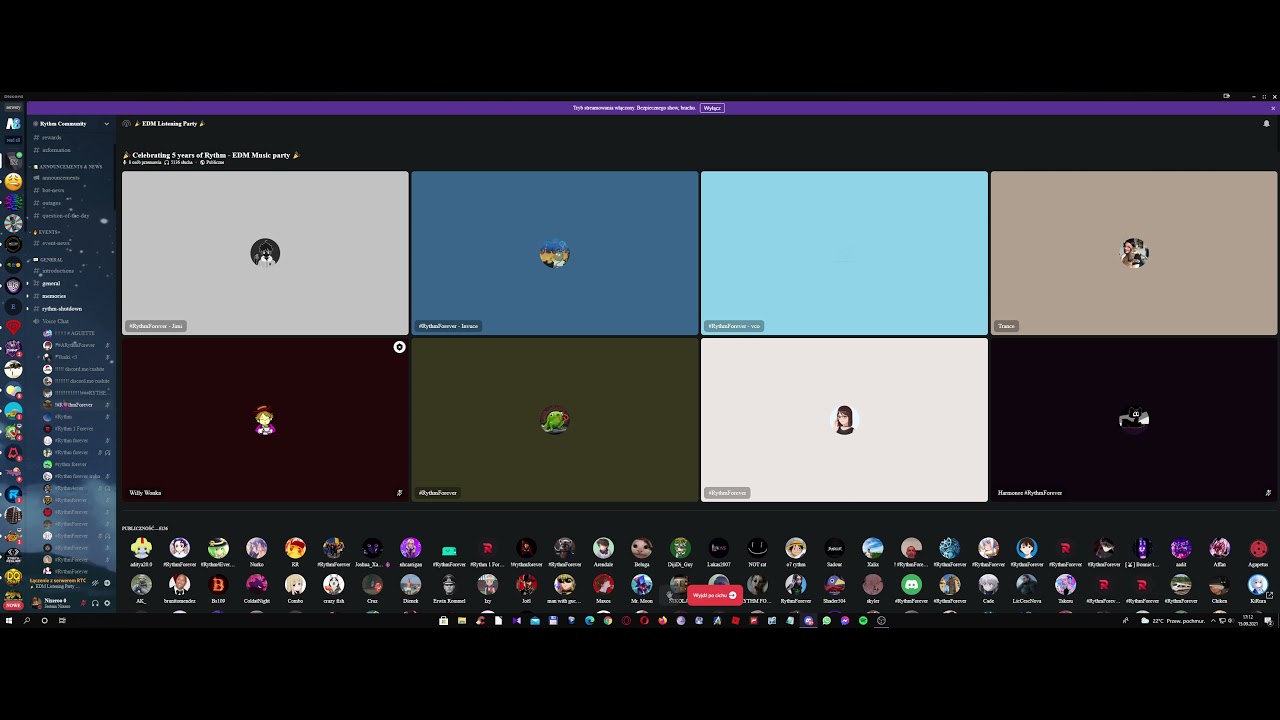Click the 'read all' server list button

coord(13,141)
